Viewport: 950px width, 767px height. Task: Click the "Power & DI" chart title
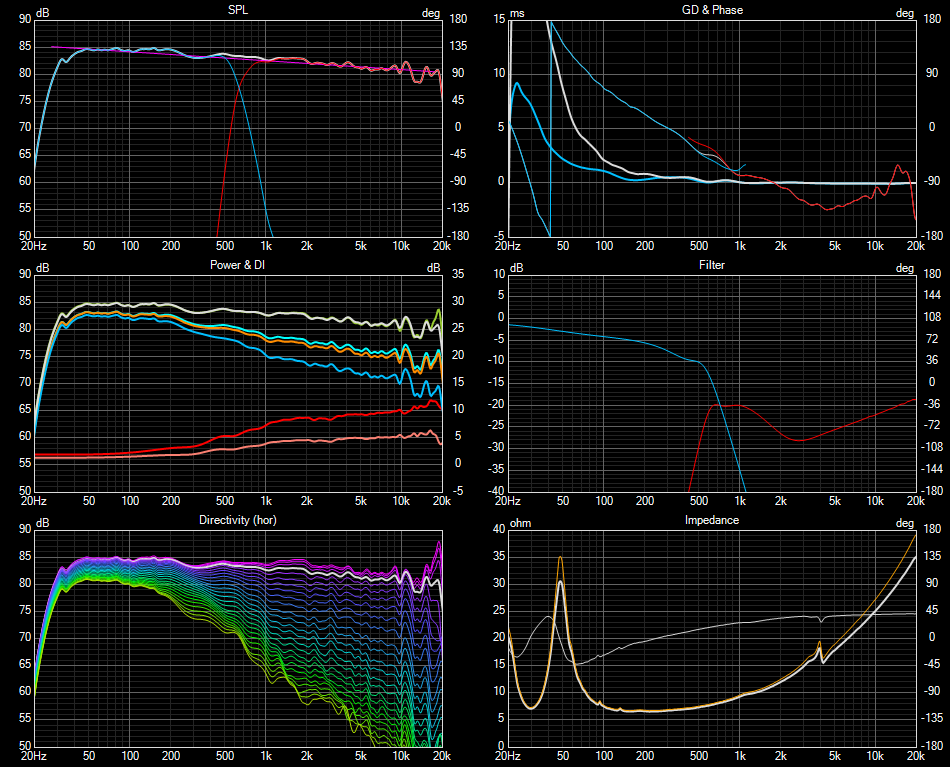(238, 265)
